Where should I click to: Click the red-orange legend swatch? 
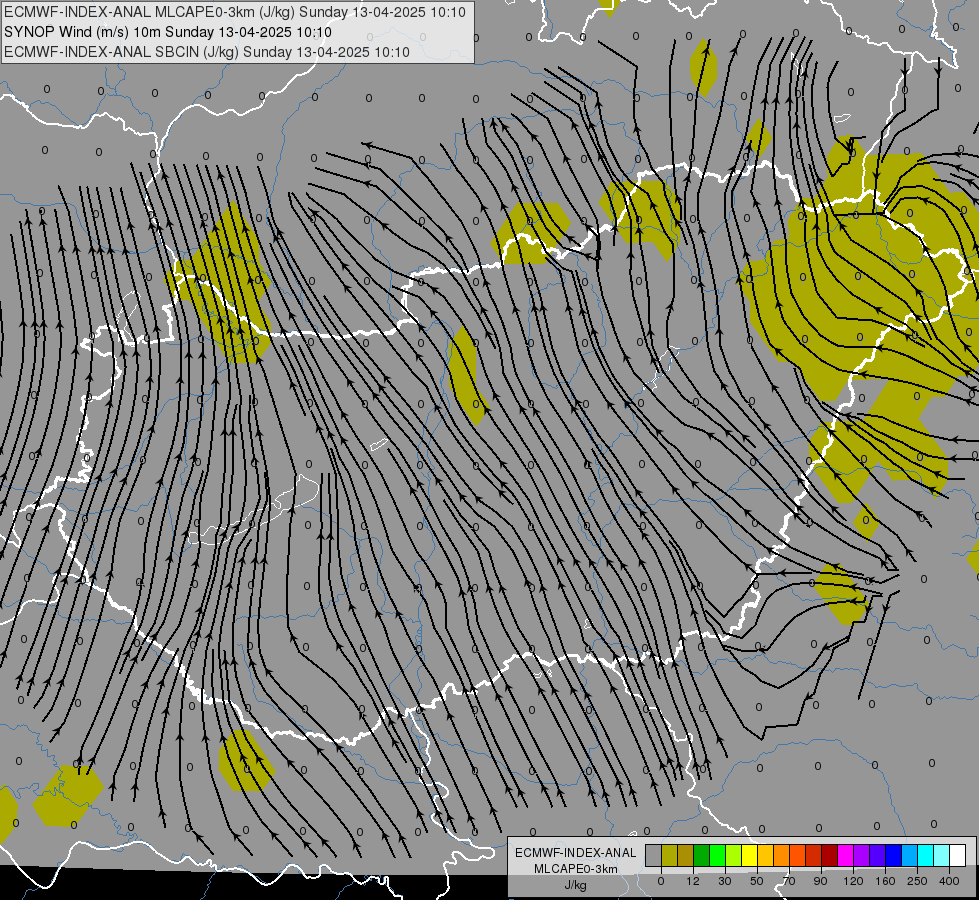[x=797, y=855]
